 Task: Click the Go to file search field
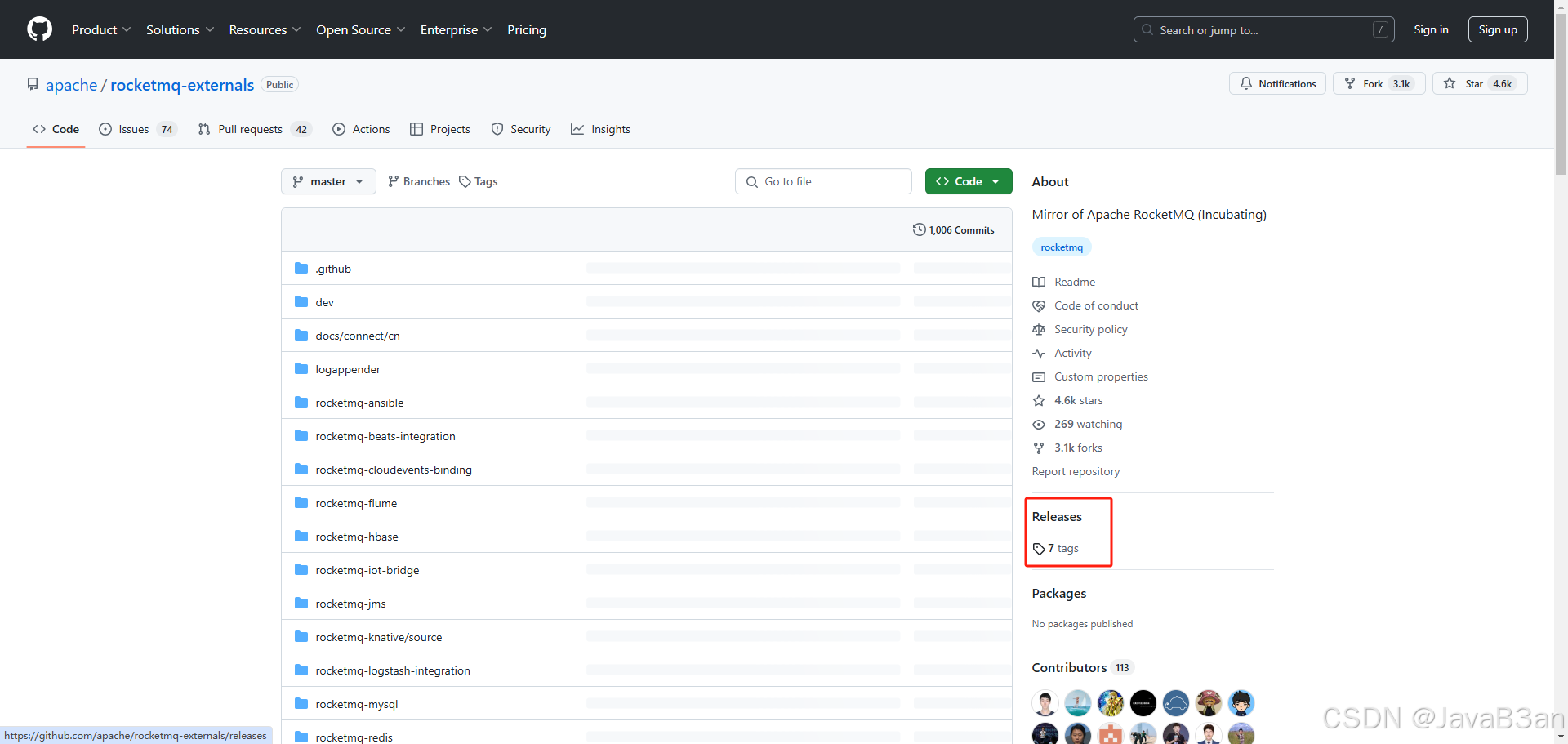point(823,181)
